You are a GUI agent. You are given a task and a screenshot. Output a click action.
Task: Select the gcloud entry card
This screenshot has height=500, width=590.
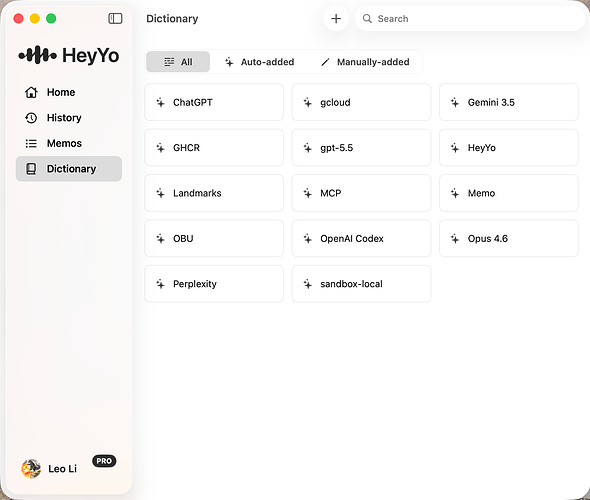[361, 102]
